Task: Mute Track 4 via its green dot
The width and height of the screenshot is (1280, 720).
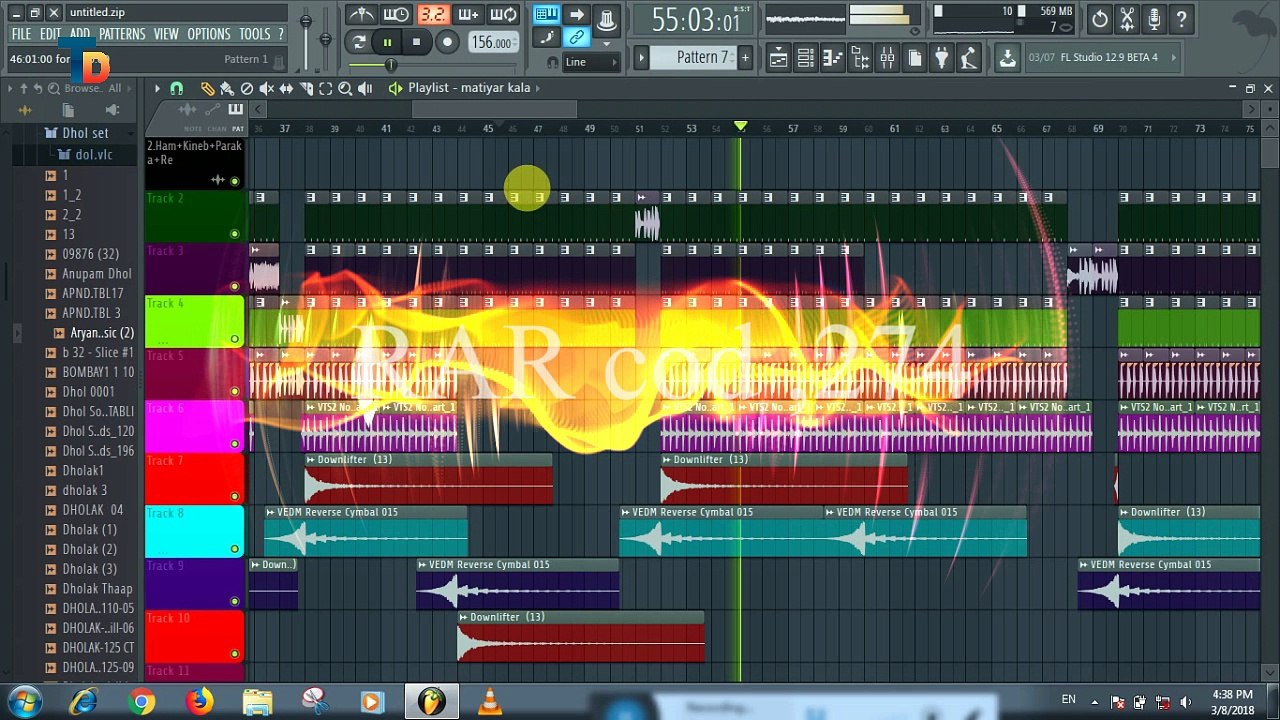Action: click(x=235, y=339)
